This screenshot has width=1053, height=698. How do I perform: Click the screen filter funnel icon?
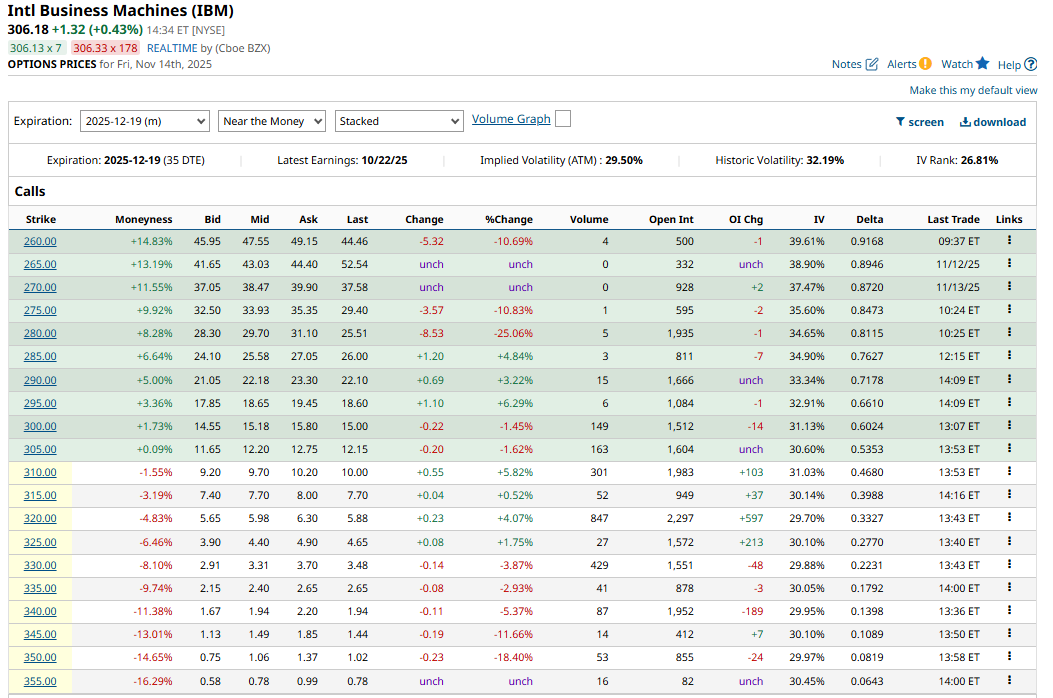tap(900, 122)
